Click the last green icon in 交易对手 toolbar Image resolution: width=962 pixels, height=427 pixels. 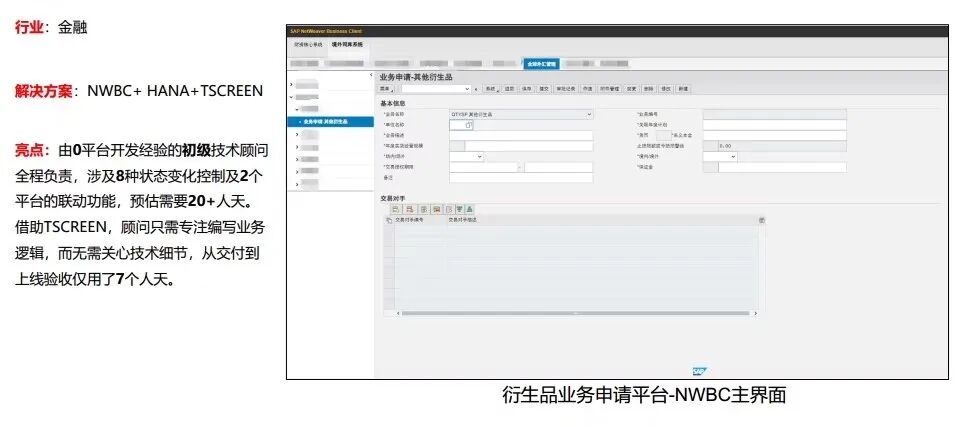pyautogui.click(x=469, y=210)
